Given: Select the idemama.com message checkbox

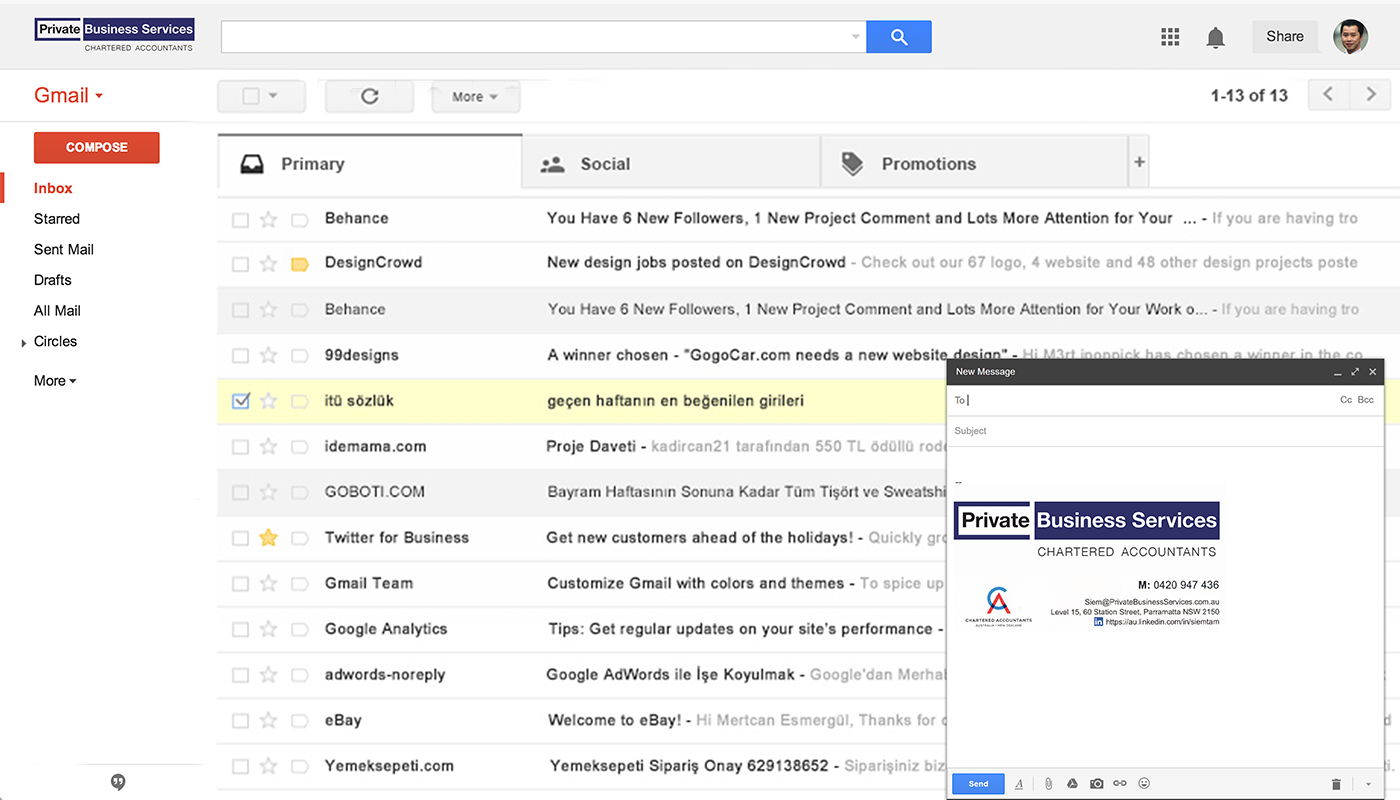Looking at the screenshot, I should coord(240,447).
